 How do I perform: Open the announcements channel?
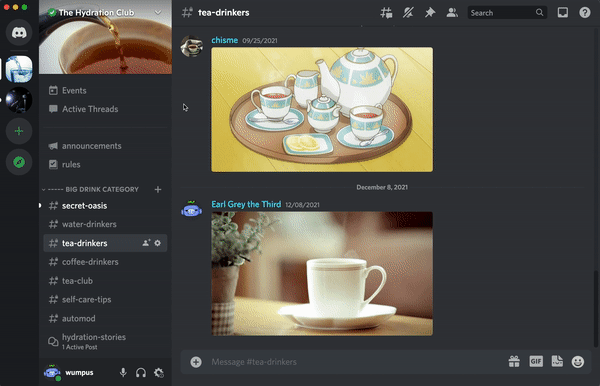tap(105, 146)
